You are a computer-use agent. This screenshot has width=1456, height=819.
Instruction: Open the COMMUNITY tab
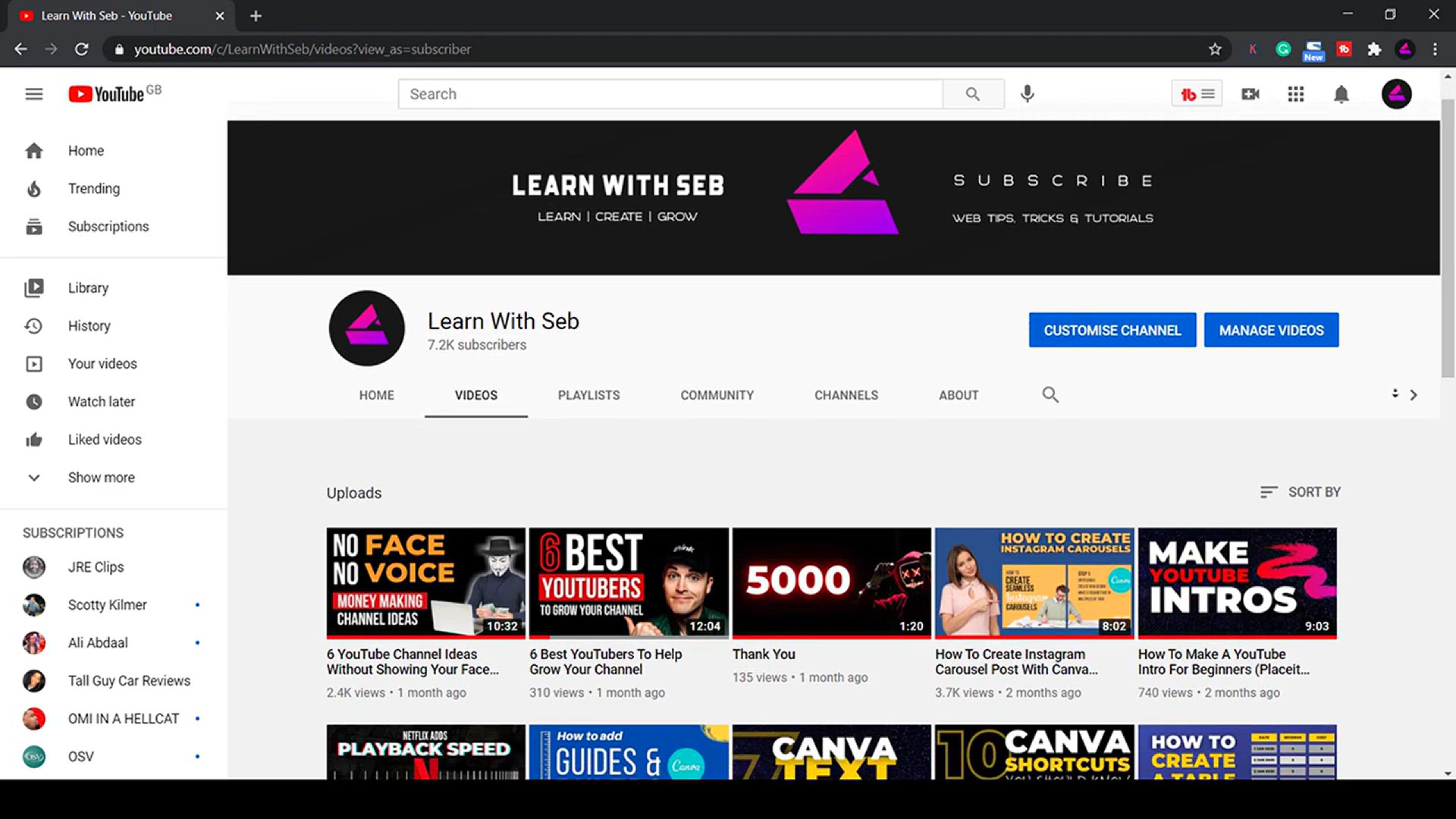tap(717, 395)
